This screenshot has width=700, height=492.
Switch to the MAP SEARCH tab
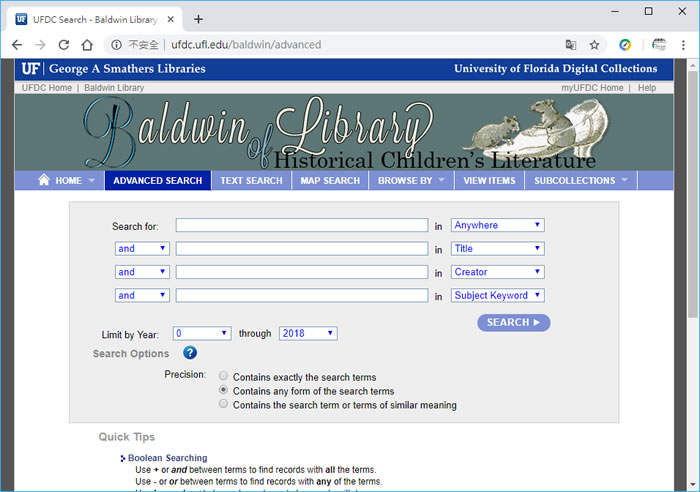[330, 180]
